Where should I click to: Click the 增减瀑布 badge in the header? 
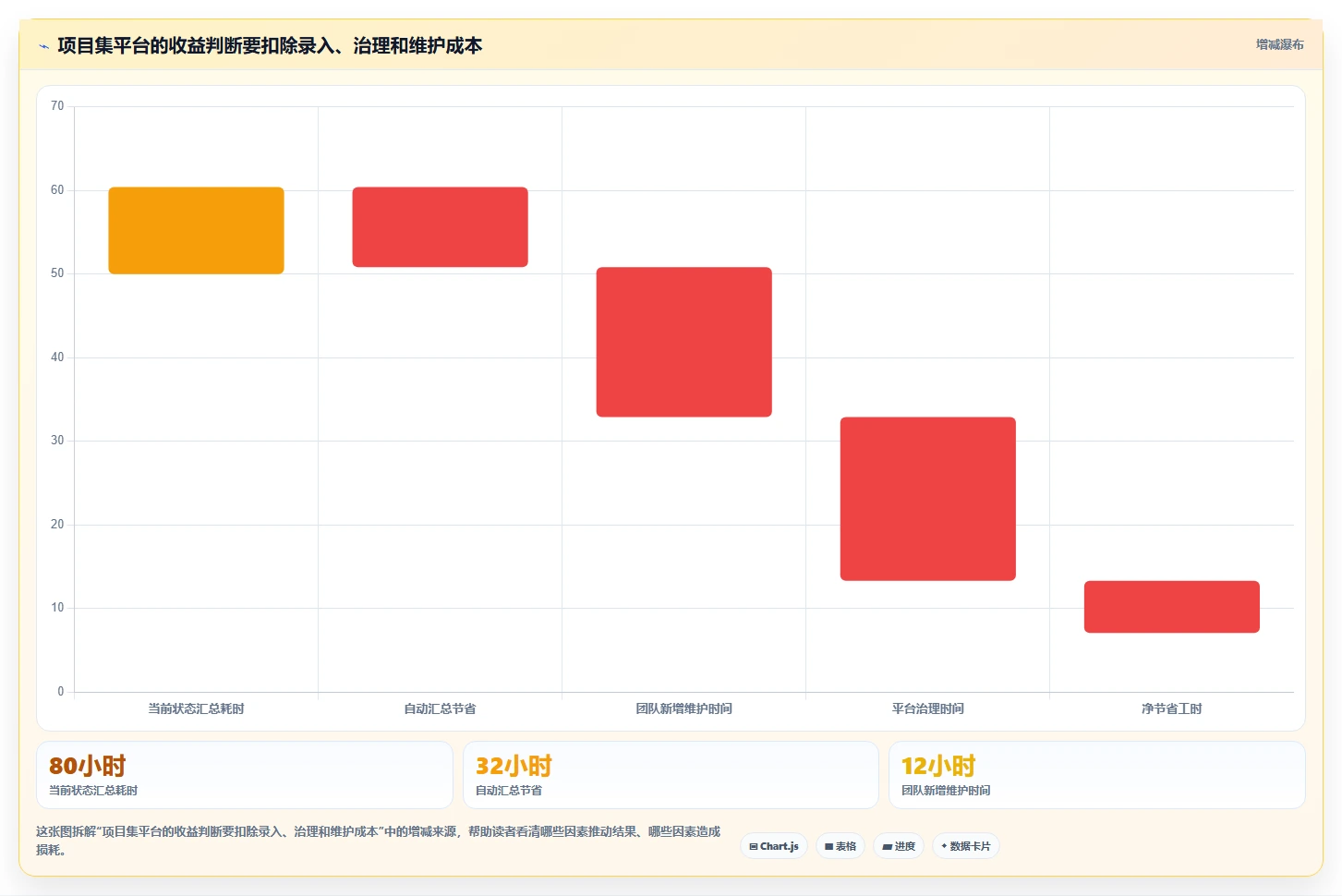(1279, 44)
